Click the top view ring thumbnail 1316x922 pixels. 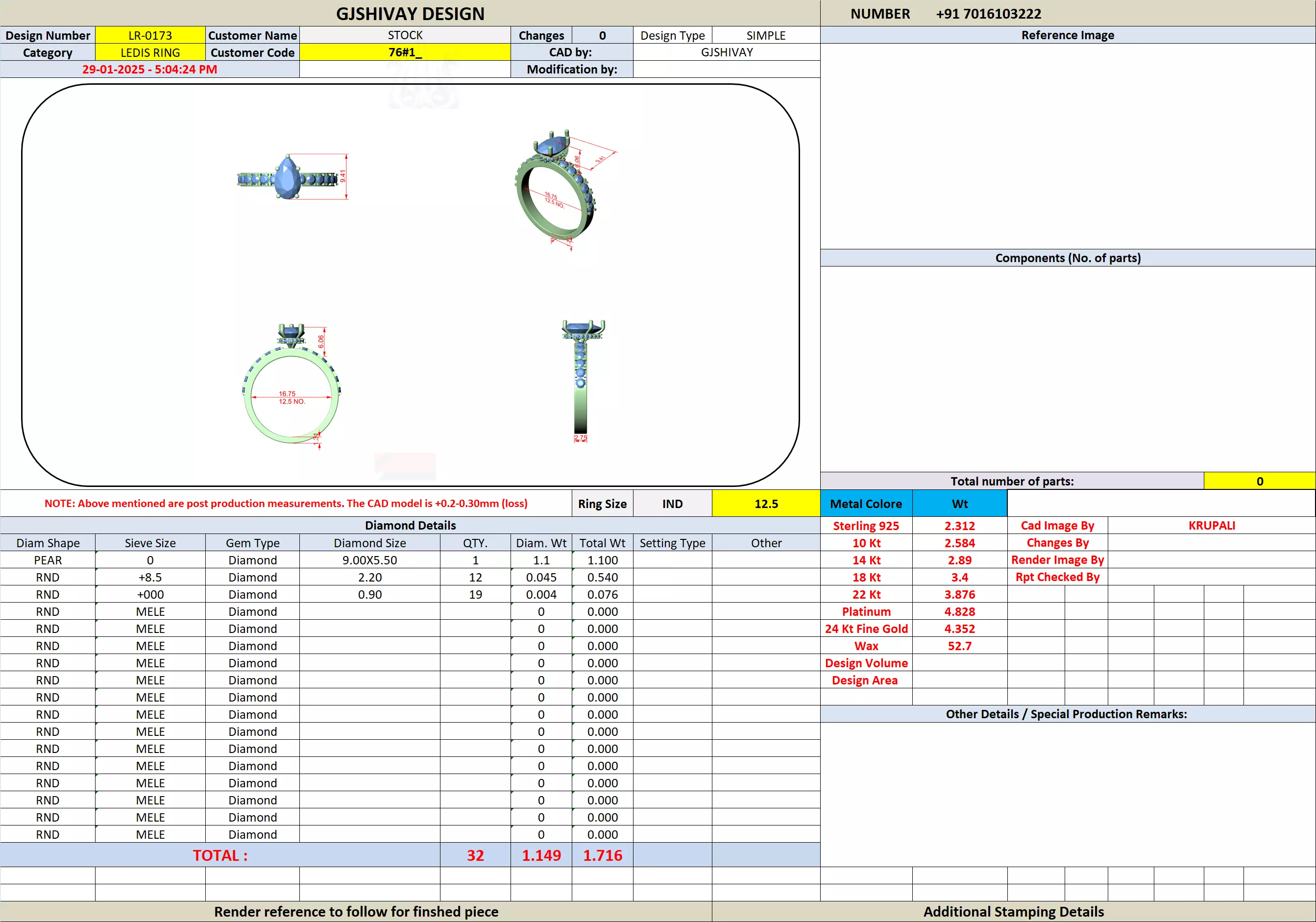[x=288, y=177]
